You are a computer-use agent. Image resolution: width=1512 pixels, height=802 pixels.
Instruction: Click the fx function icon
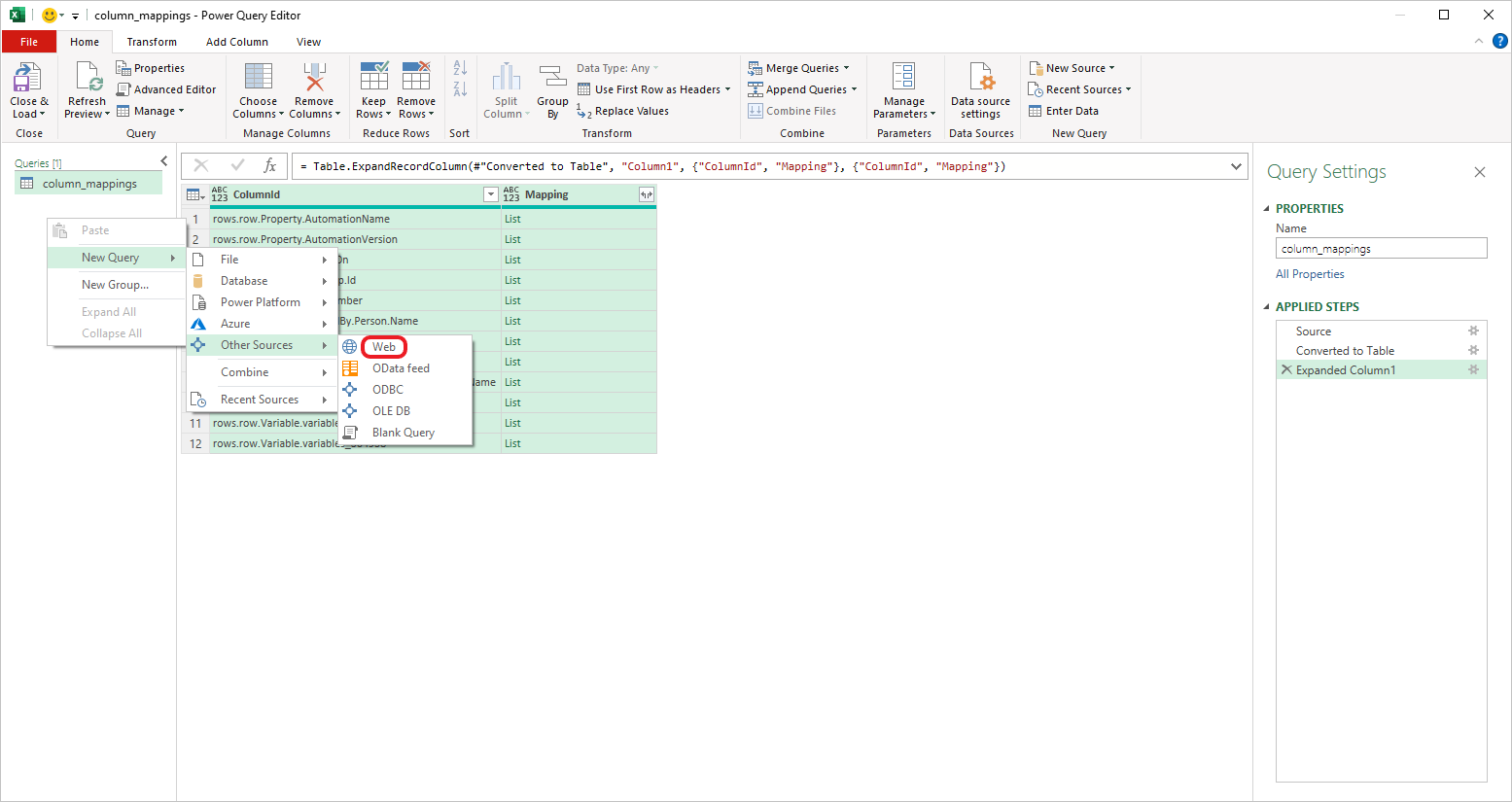(270, 166)
